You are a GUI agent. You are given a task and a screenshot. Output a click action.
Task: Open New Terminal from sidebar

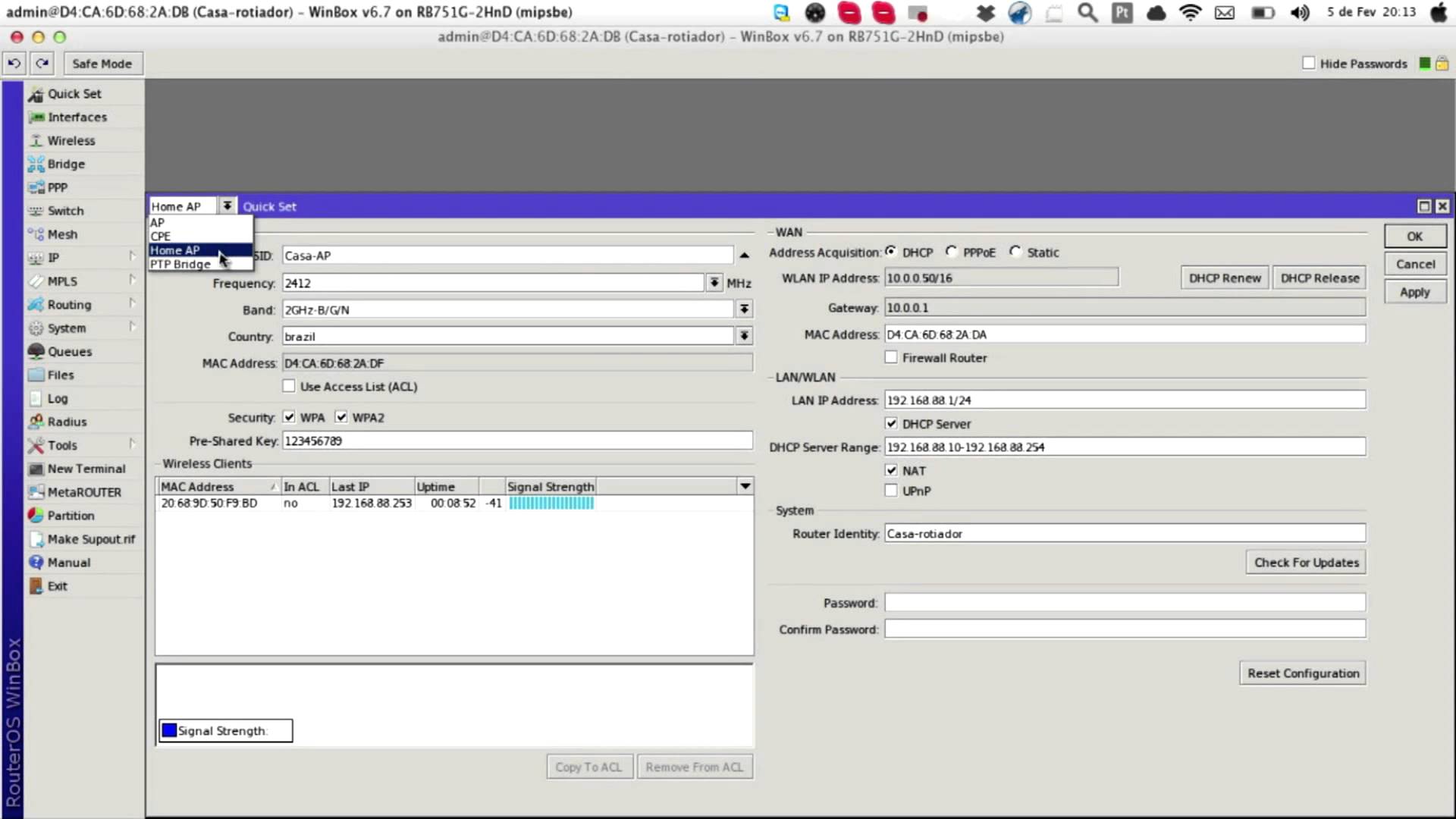86,469
